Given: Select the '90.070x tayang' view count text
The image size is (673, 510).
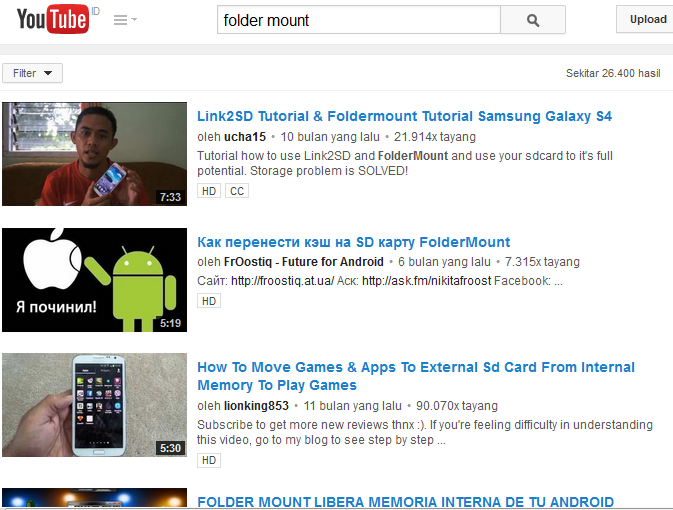Looking at the screenshot, I should pyautogui.click(x=457, y=406).
